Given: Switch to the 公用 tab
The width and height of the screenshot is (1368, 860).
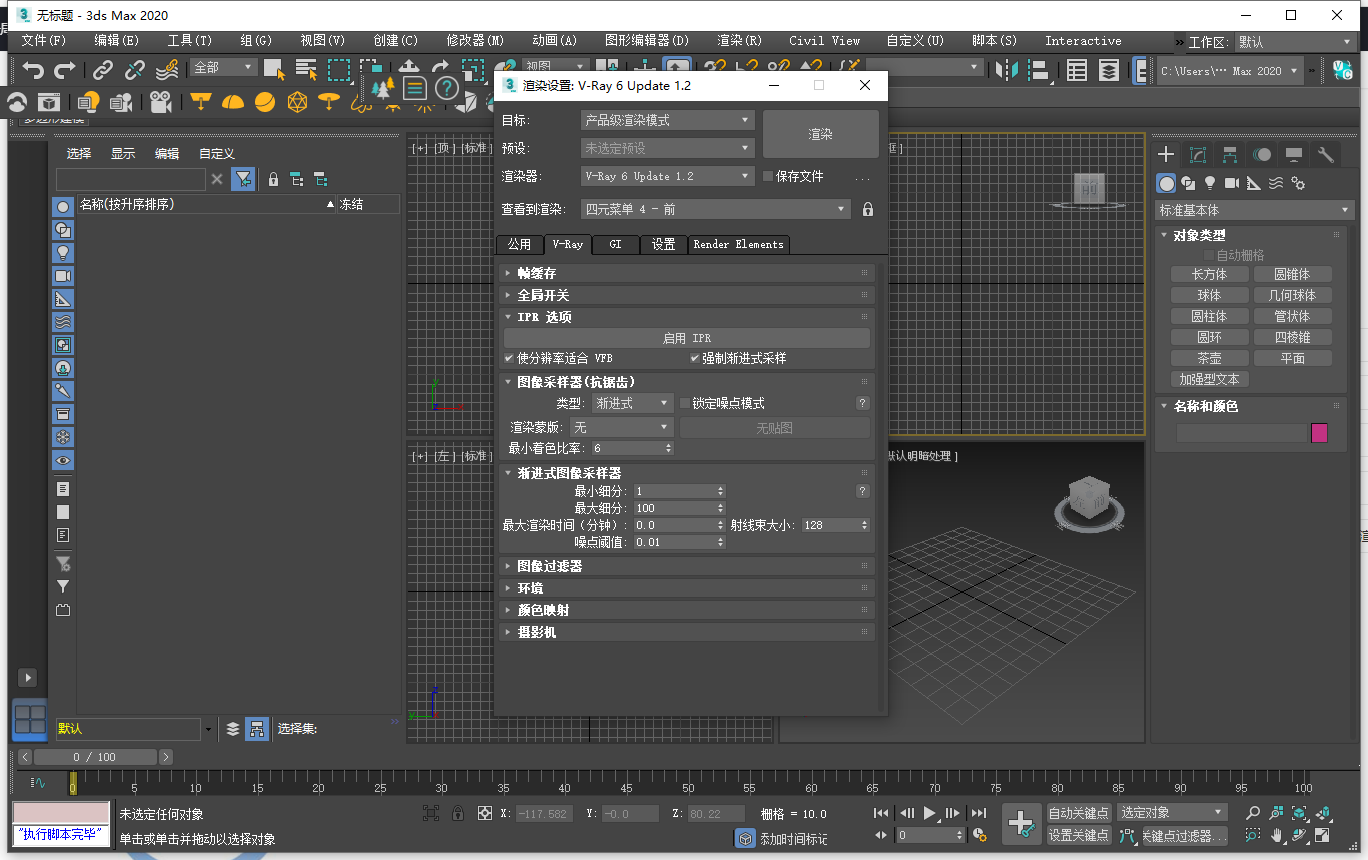Looking at the screenshot, I should coord(519,244).
